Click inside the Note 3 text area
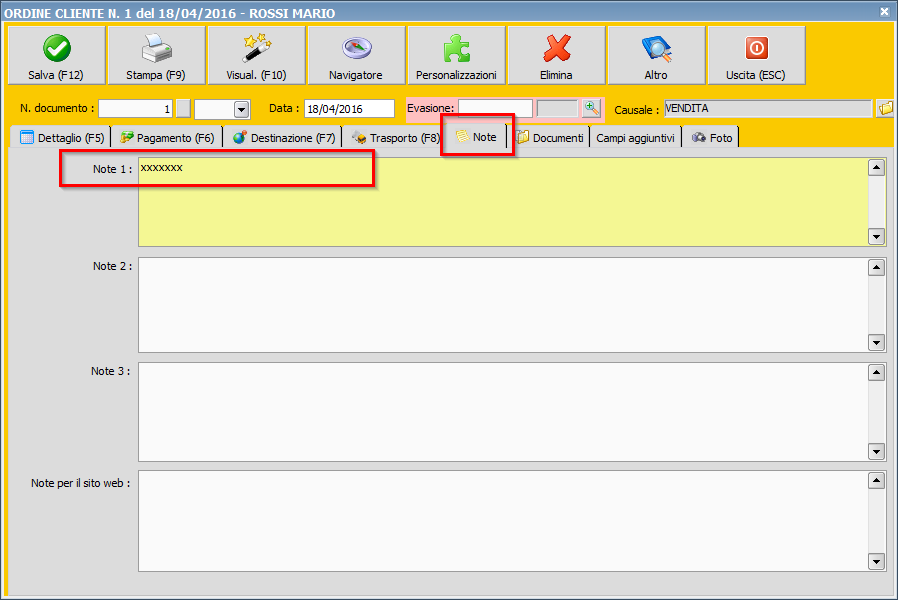This screenshot has width=898, height=600. 503,412
